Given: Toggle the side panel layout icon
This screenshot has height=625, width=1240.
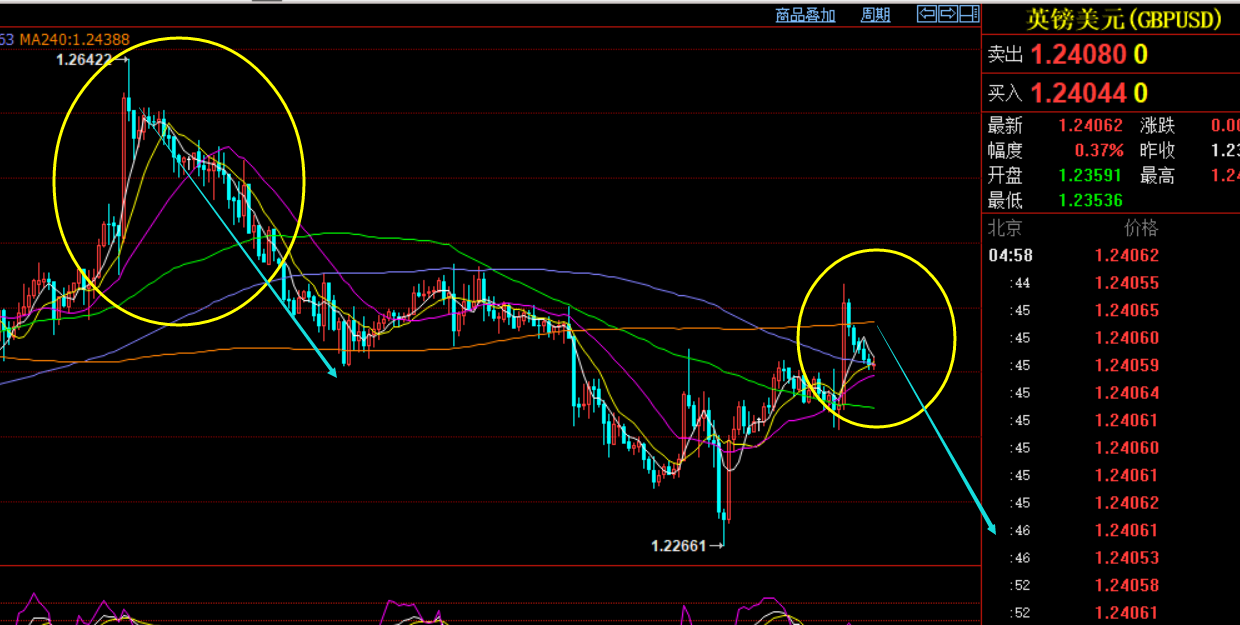Looking at the screenshot, I should [x=968, y=14].
